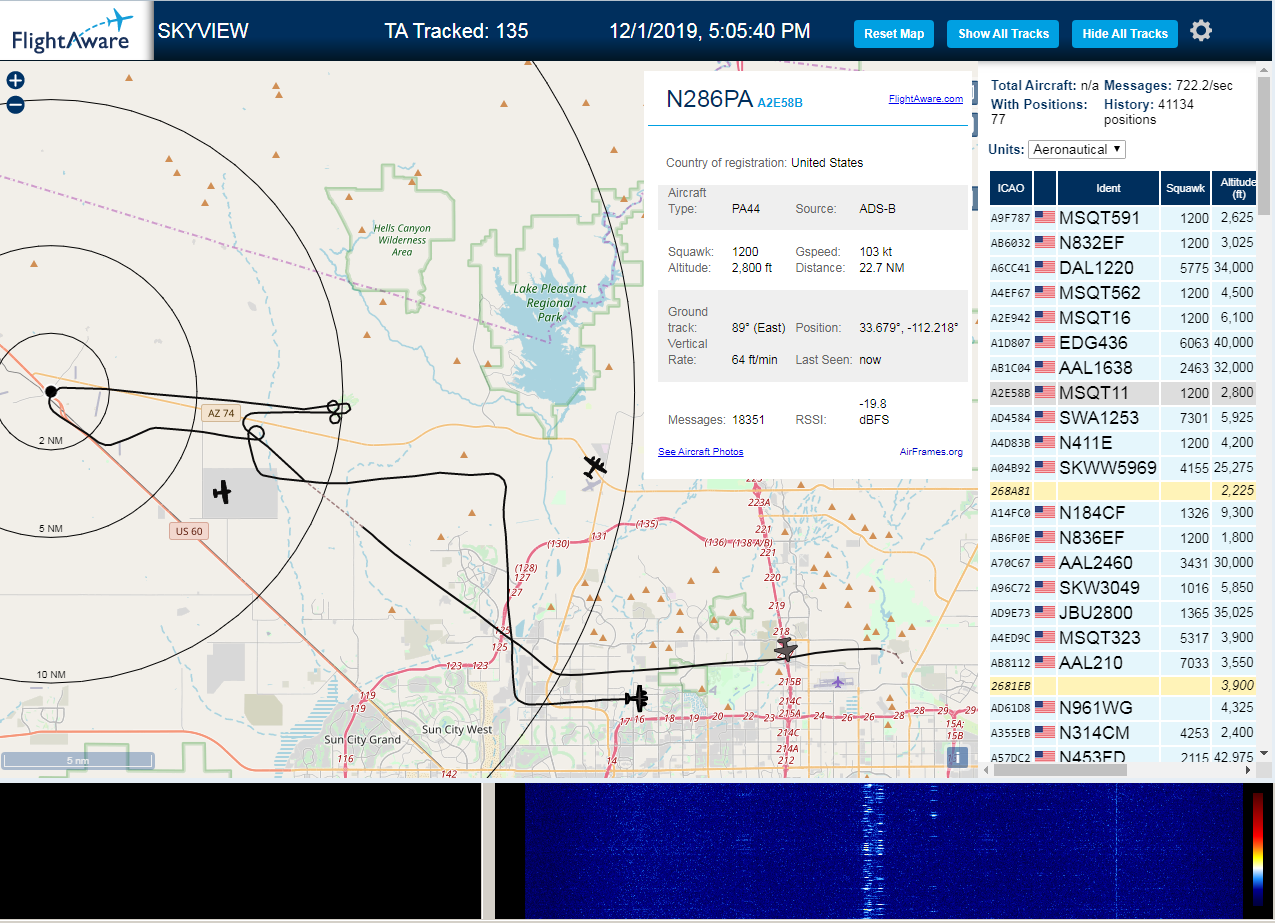
Task: Open the FlightAware.com link in info panel
Action: pos(925,98)
